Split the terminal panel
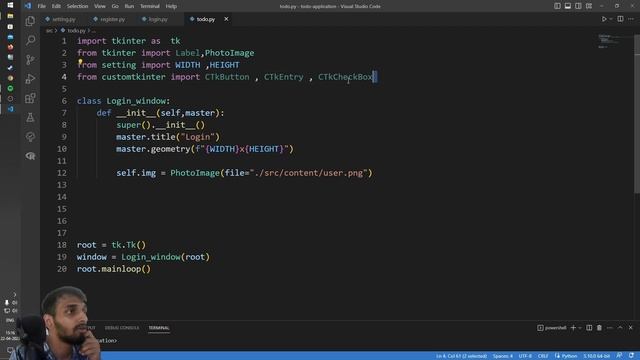Image resolution: width=640 pixels, height=360 pixels. coord(589,328)
